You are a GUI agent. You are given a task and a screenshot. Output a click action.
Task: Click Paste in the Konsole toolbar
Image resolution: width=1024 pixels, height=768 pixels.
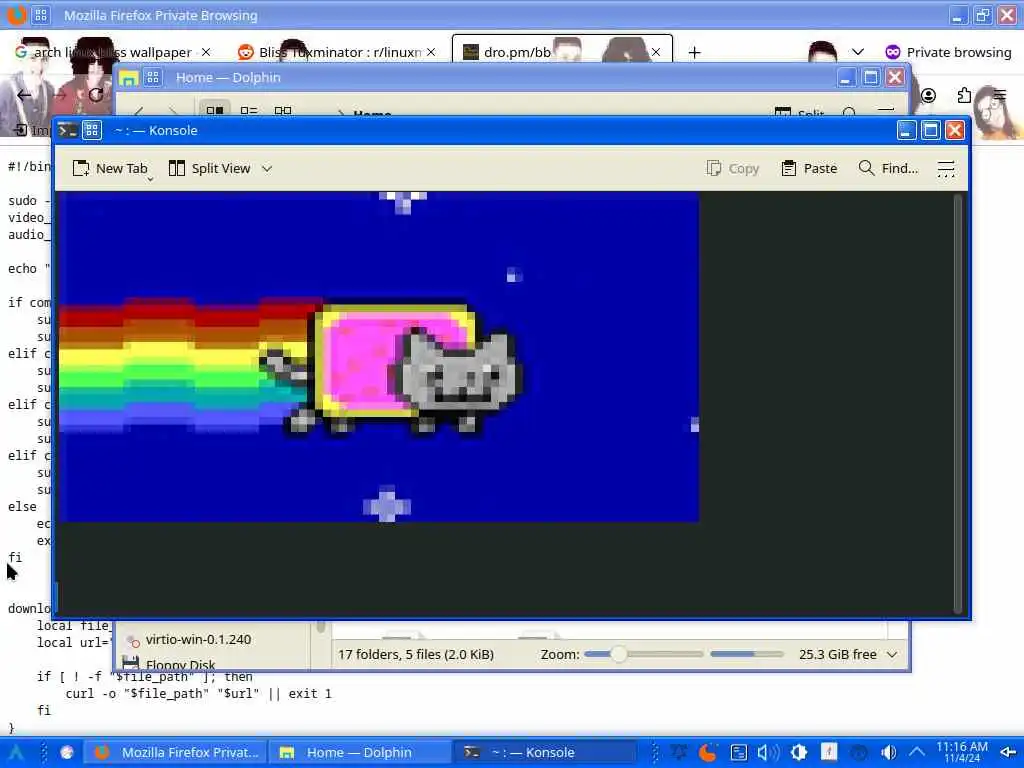coord(809,168)
